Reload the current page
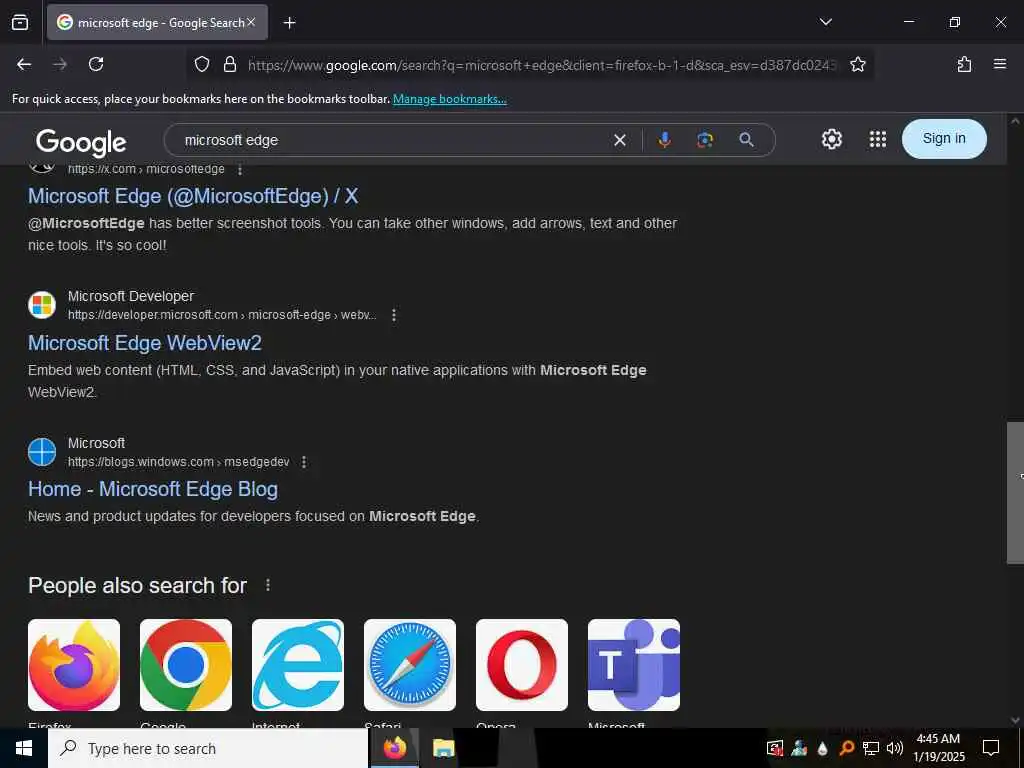 [x=96, y=64]
